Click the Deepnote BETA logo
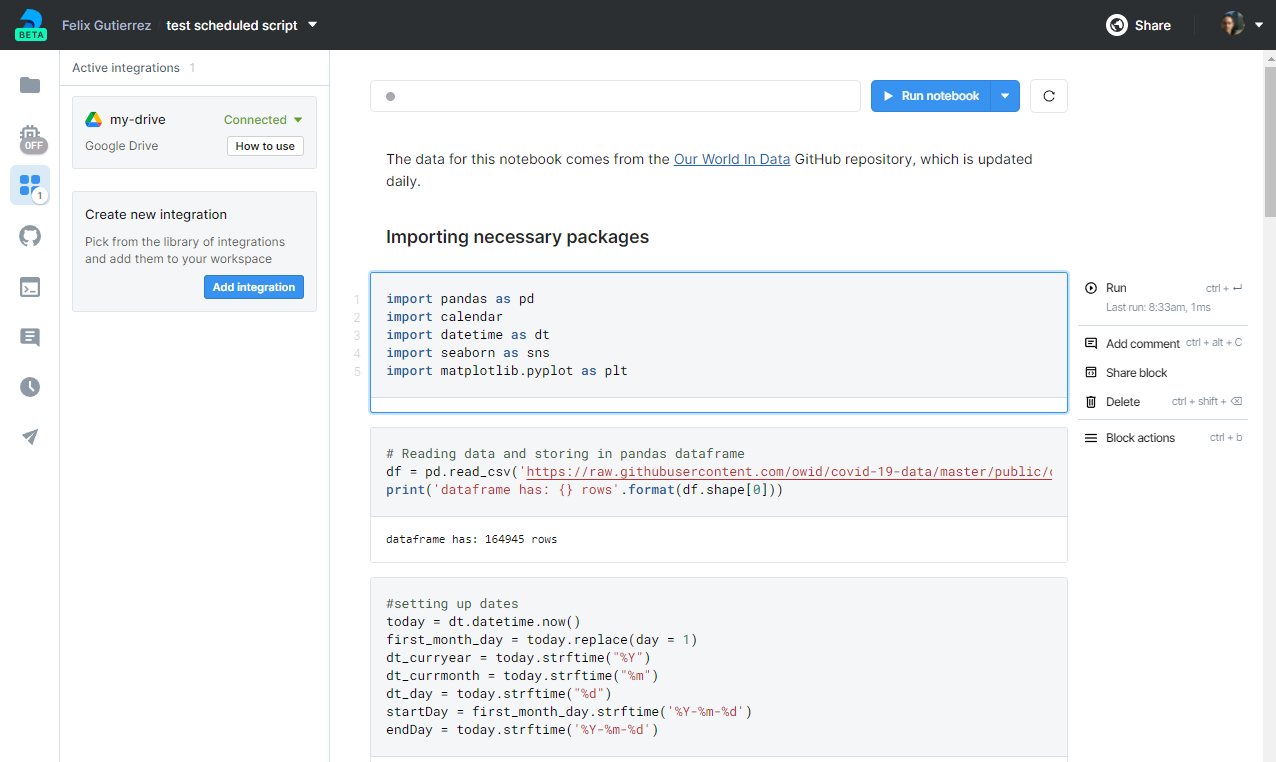1276x762 pixels. point(31,25)
